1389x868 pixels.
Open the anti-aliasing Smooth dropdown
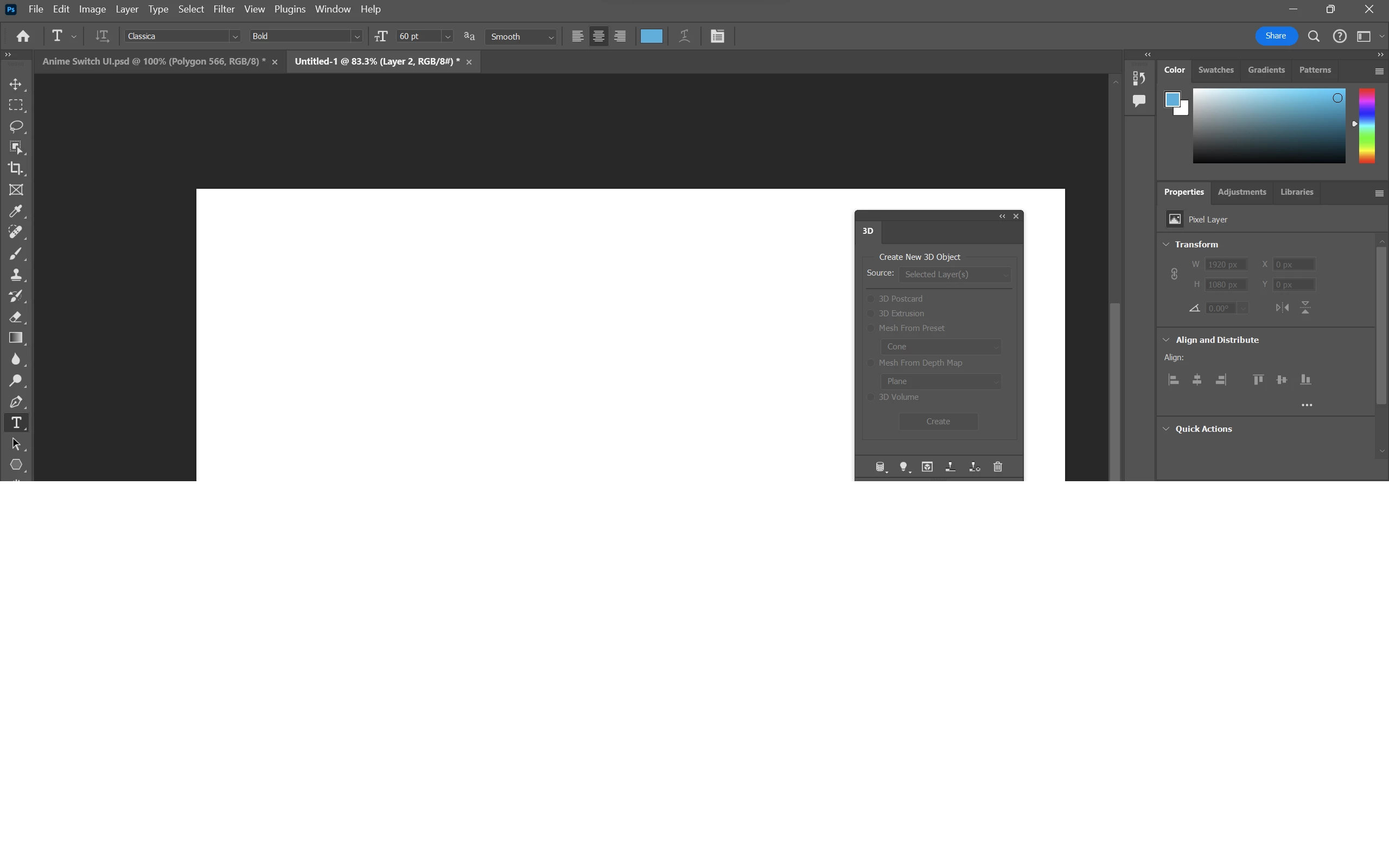click(x=521, y=36)
